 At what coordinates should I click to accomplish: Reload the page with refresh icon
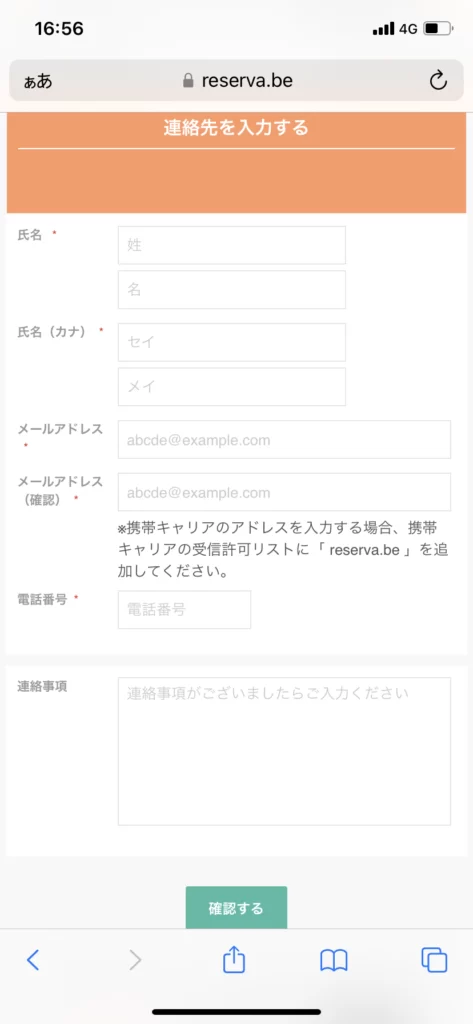pyautogui.click(x=438, y=80)
